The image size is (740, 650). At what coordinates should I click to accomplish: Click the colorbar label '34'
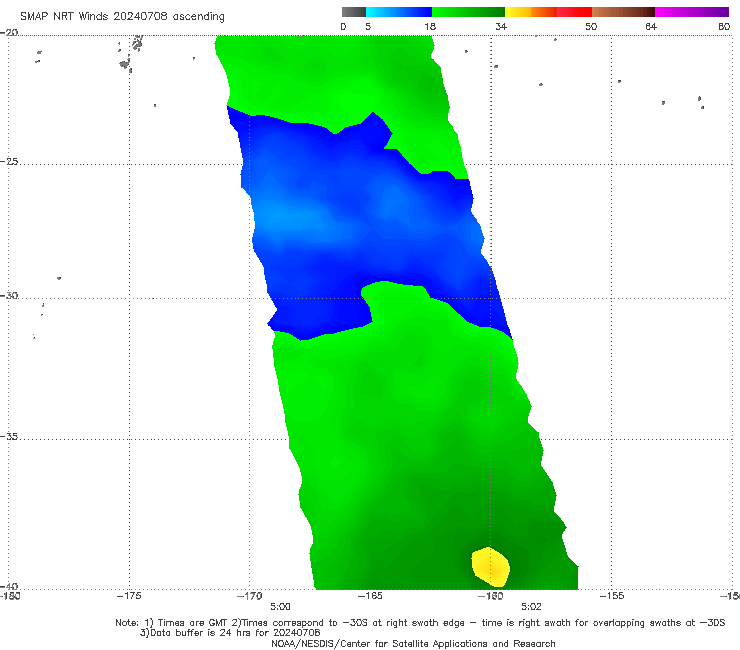pos(501,26)
